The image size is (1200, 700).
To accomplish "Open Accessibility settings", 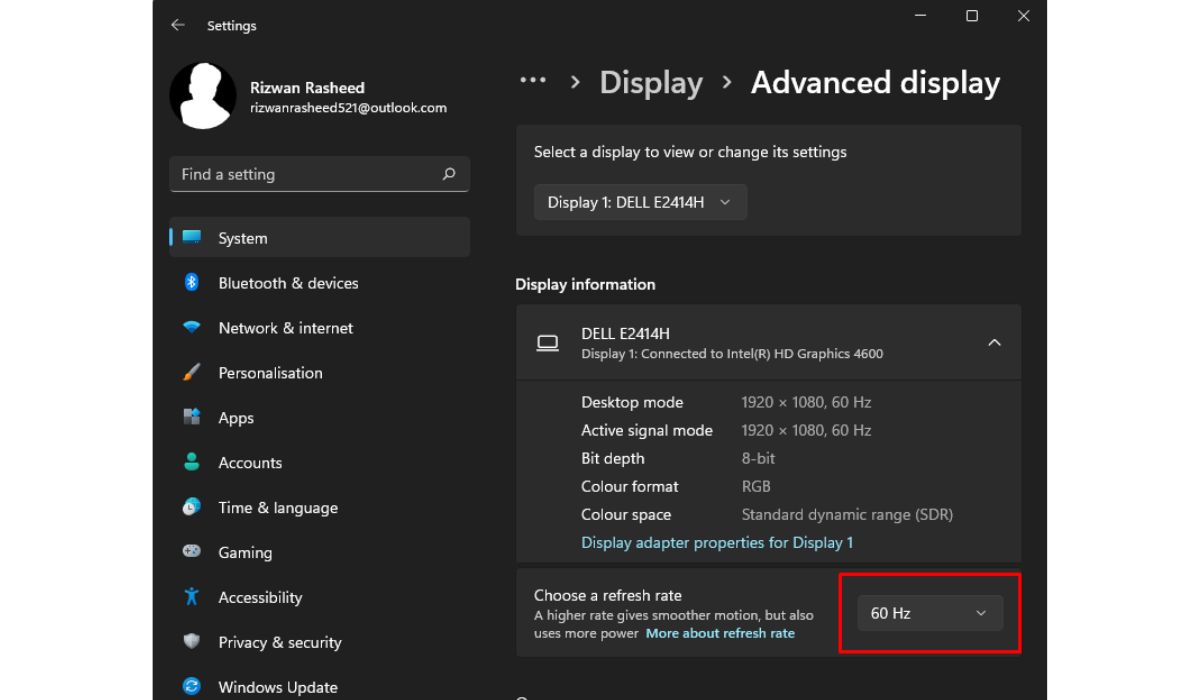I will click(x=320, y=598).
